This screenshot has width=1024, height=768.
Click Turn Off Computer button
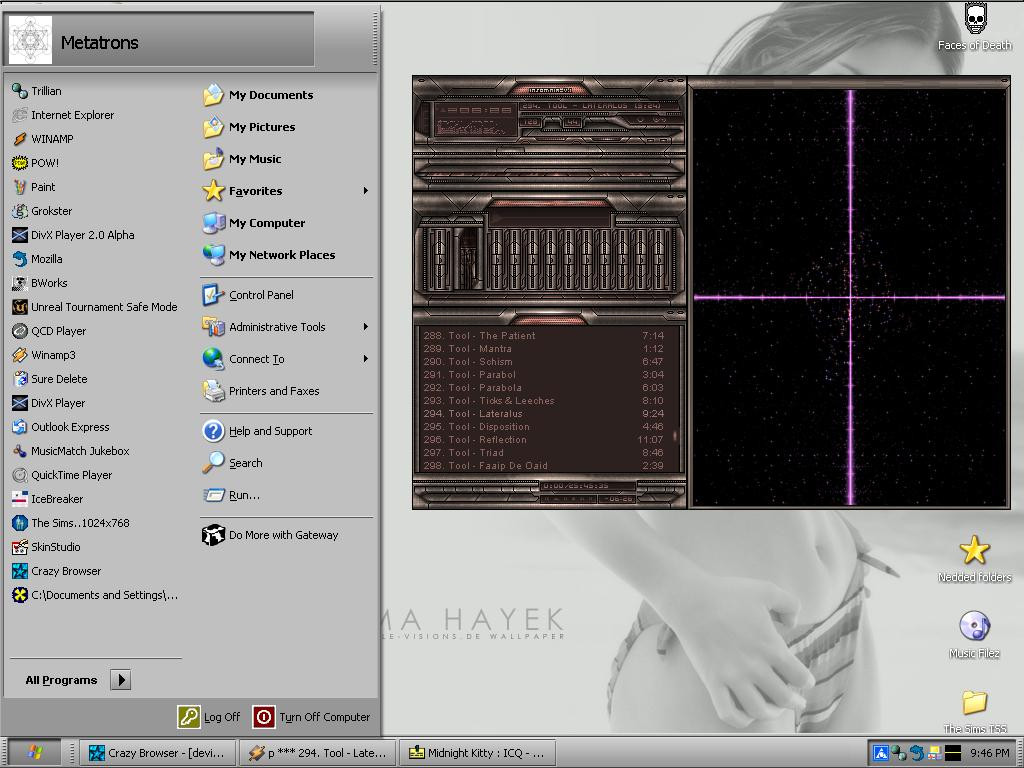(312, 716)
